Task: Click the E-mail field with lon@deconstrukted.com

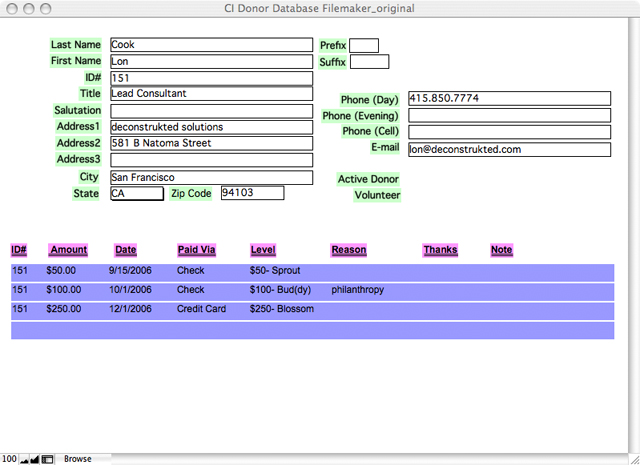Action: (509, 150)
